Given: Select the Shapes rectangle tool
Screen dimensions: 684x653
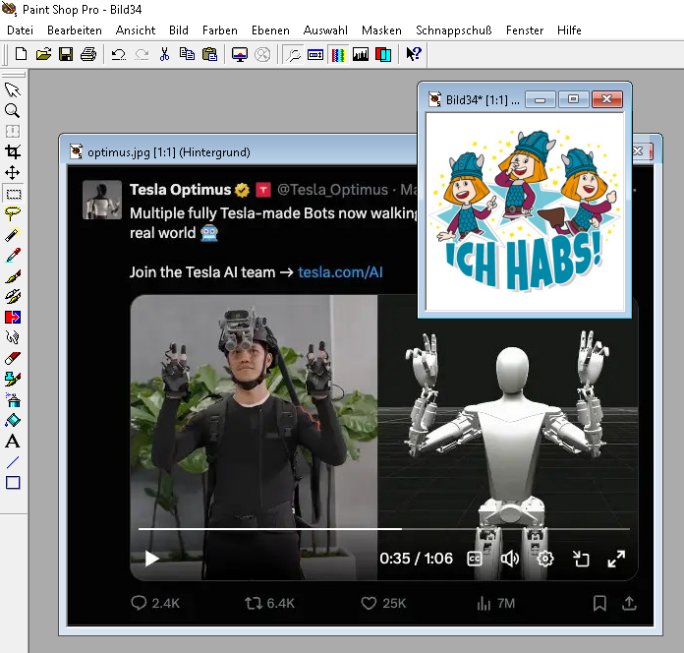Looking at the screenshot, I should 13,483.
